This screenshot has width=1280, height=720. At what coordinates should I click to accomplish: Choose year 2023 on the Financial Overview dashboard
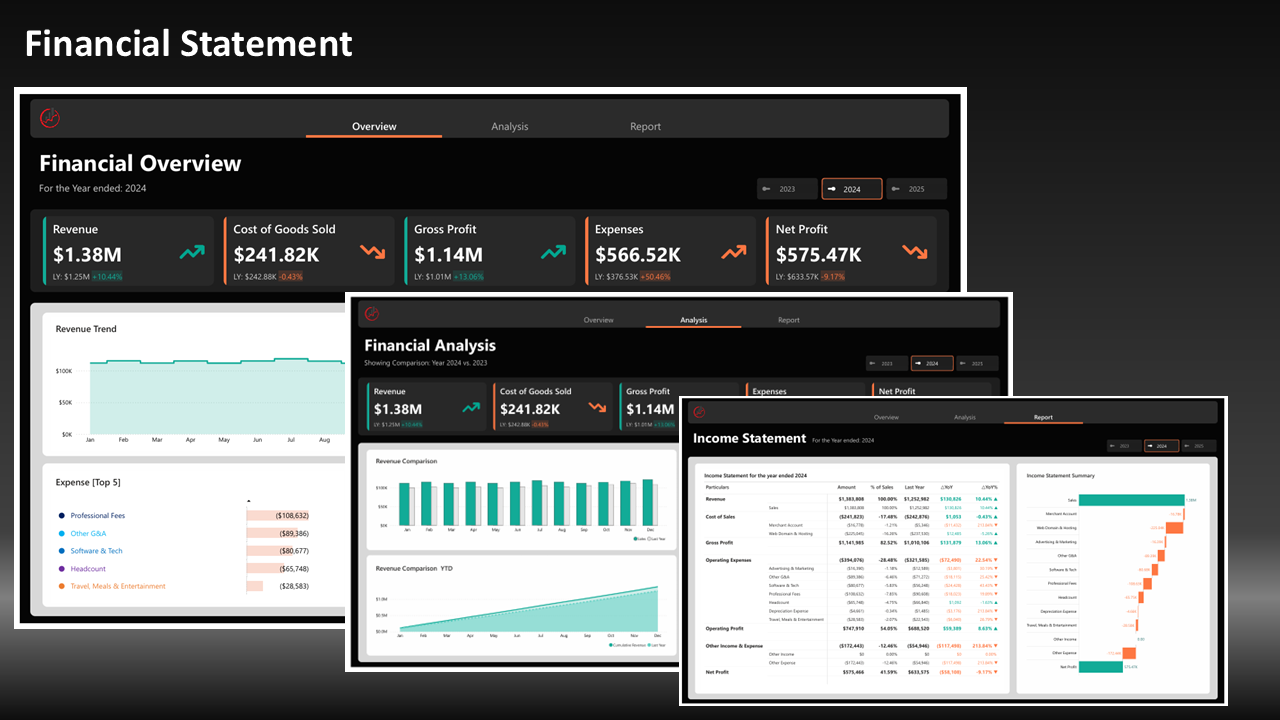click(787, 189)
